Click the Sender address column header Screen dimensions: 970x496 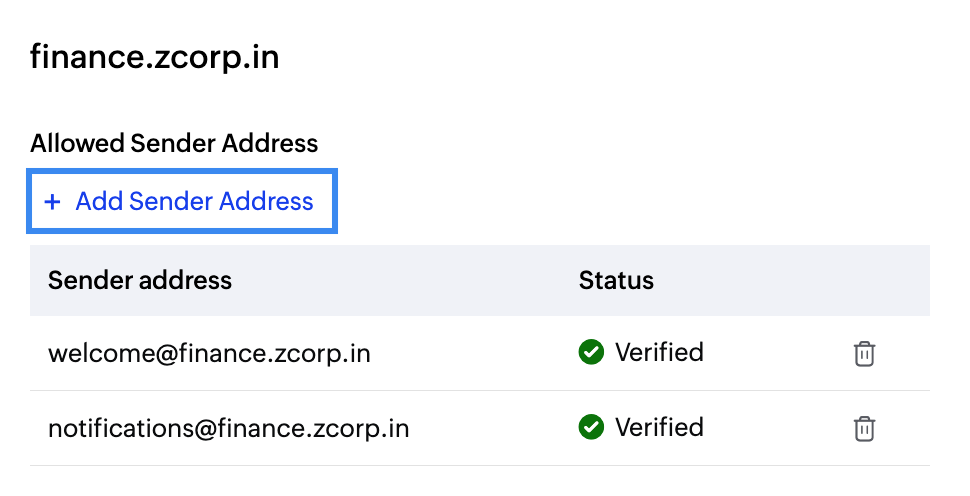point(140,280)
